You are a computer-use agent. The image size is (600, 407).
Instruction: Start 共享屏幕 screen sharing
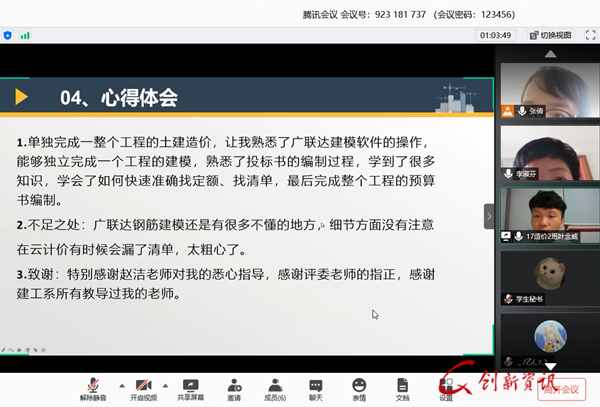tap(191, 389)
